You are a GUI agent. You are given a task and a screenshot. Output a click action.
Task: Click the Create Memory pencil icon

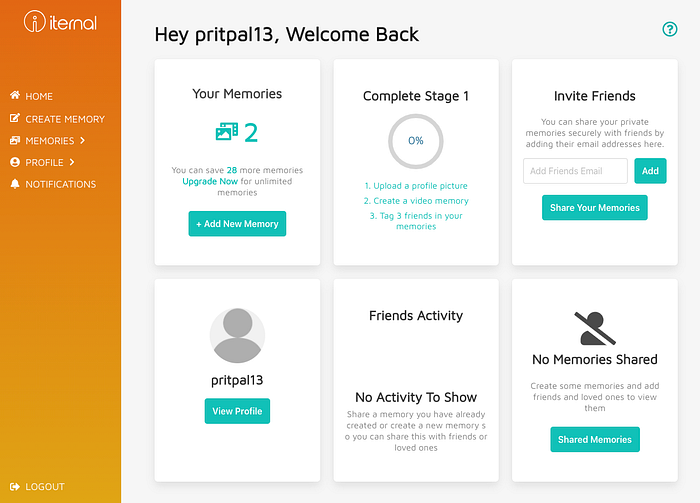click(x=15, y=118)
